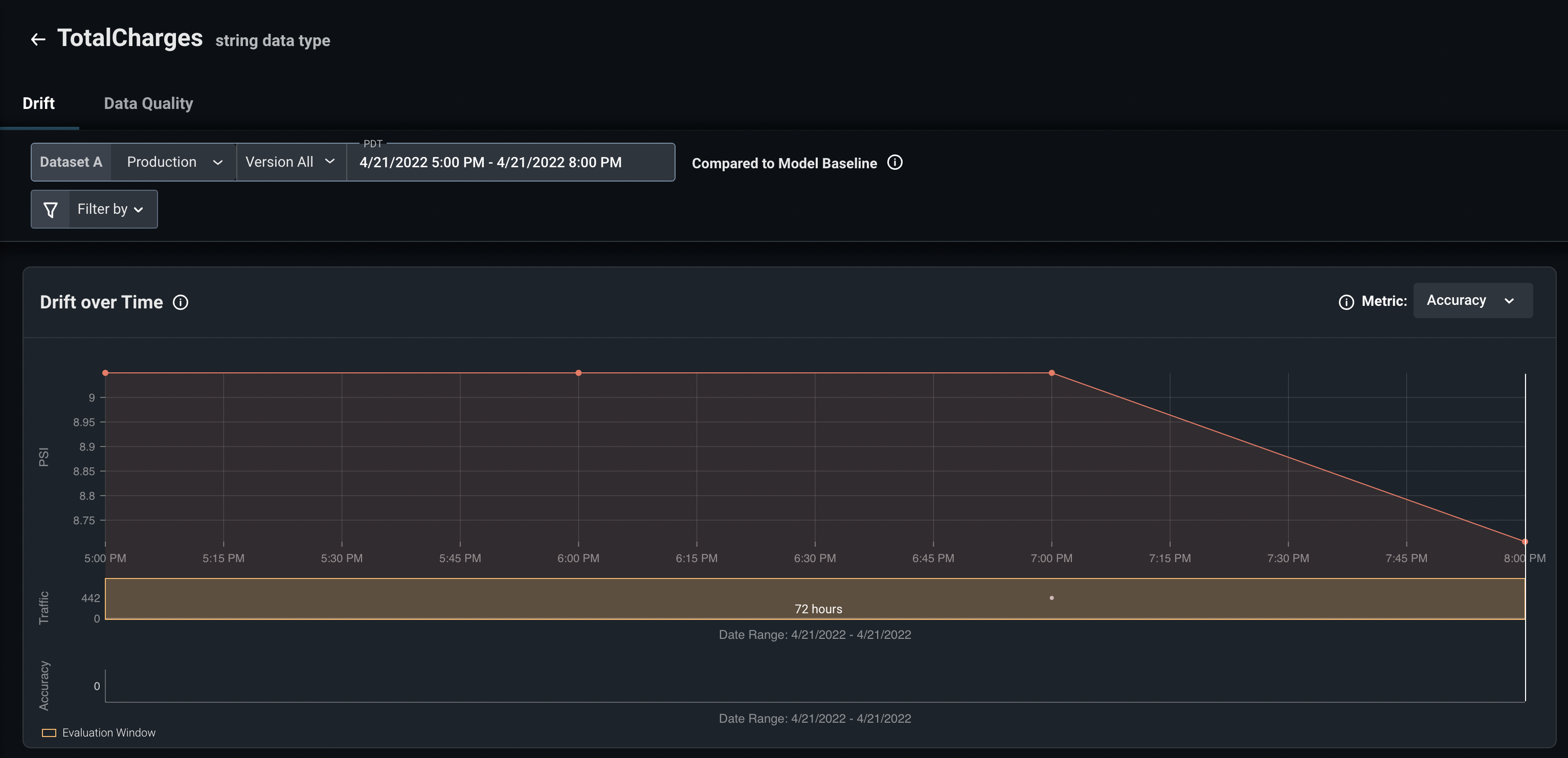Click the 5:00 PM data point on PSI line
1568x758 pixels.
pos(105,373)
